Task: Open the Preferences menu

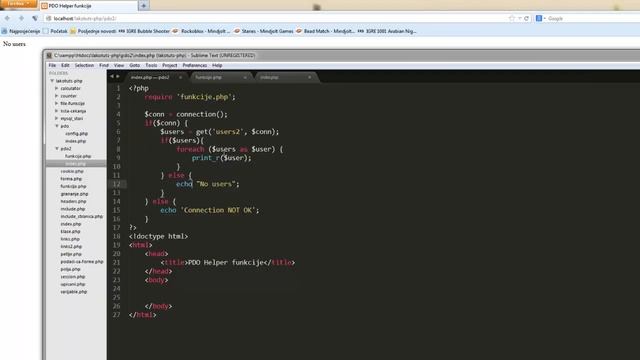Action: (x=195, y=65)
